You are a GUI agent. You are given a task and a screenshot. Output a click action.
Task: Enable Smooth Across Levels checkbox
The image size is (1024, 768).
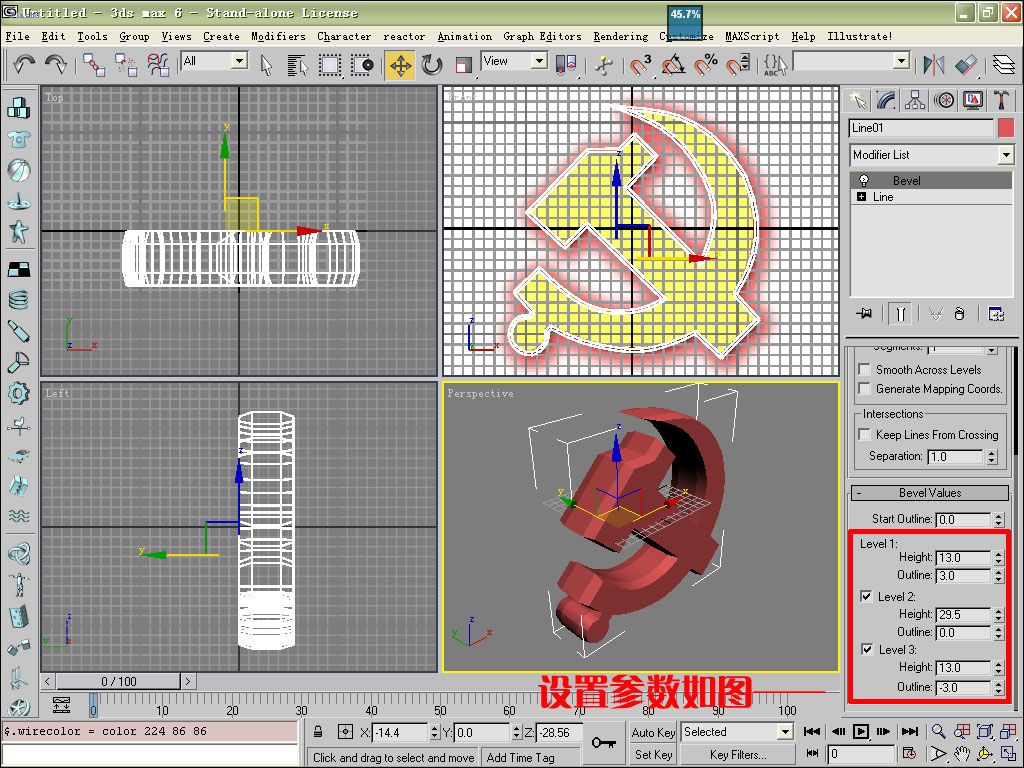(x=865, y=370)
